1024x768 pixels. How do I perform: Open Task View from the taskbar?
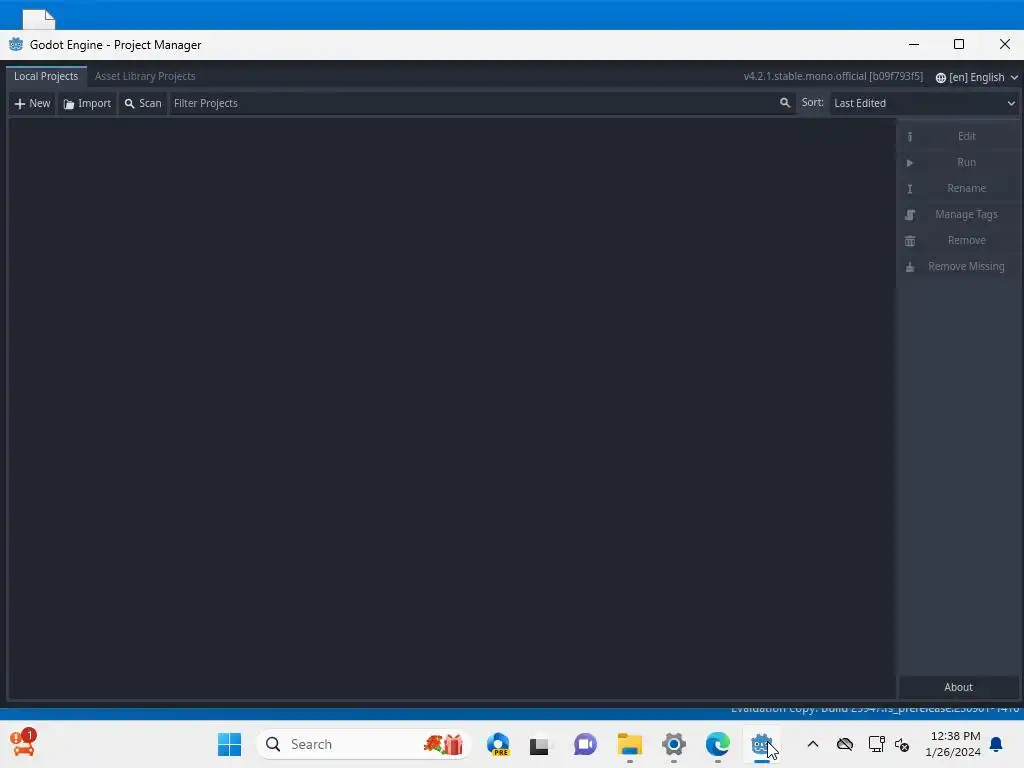pos(539,745)
